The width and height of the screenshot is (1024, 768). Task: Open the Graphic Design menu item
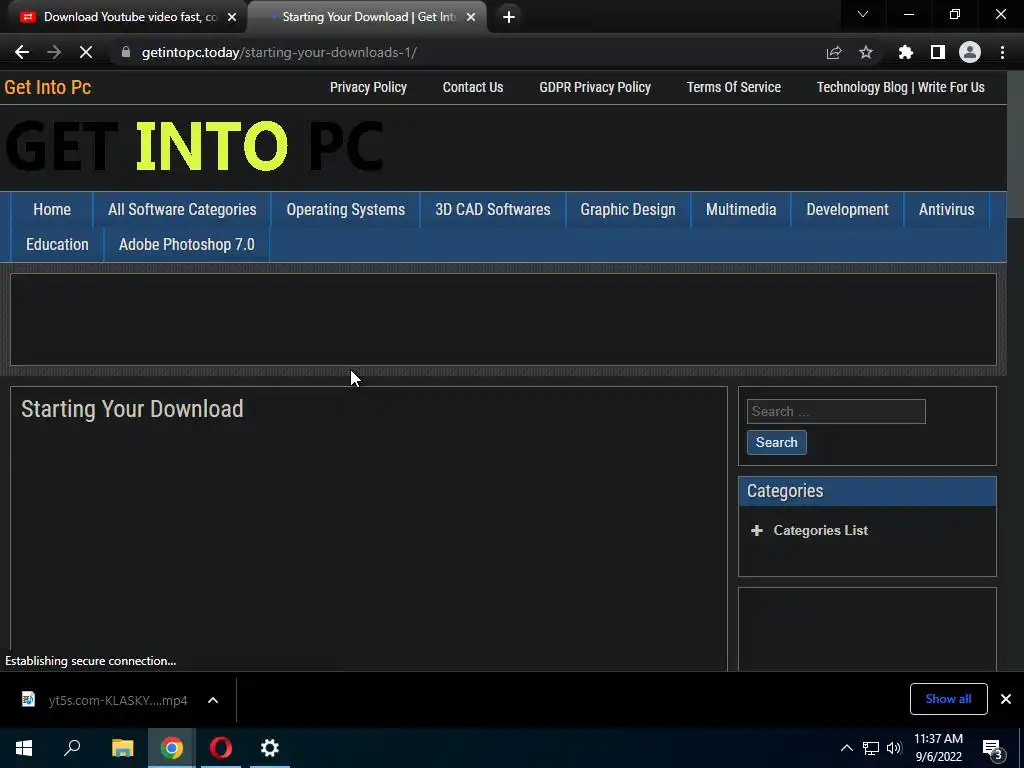[x=628, y=210]
